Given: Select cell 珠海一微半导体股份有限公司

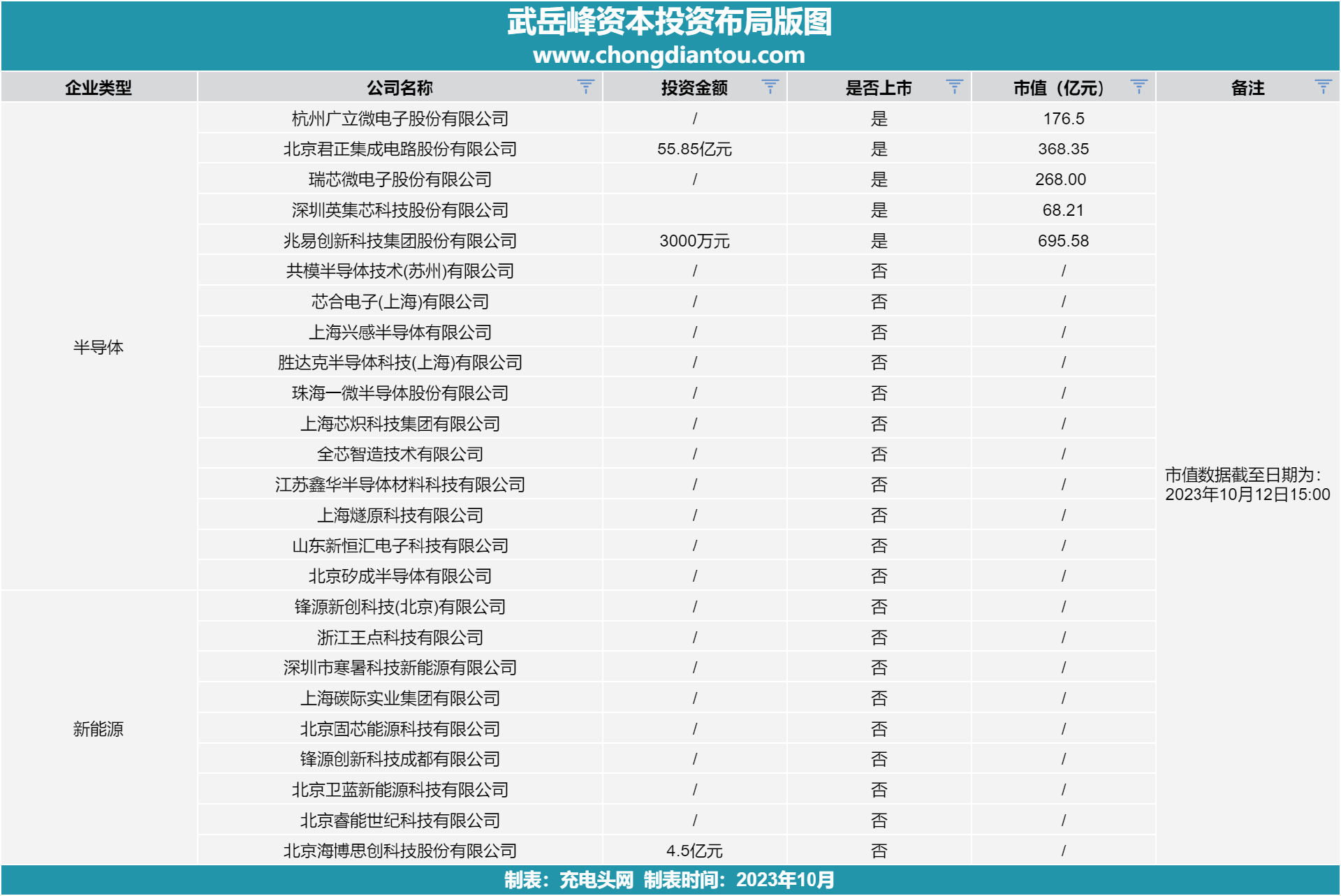Looking at the screenshot, I should tap(400, 393).
